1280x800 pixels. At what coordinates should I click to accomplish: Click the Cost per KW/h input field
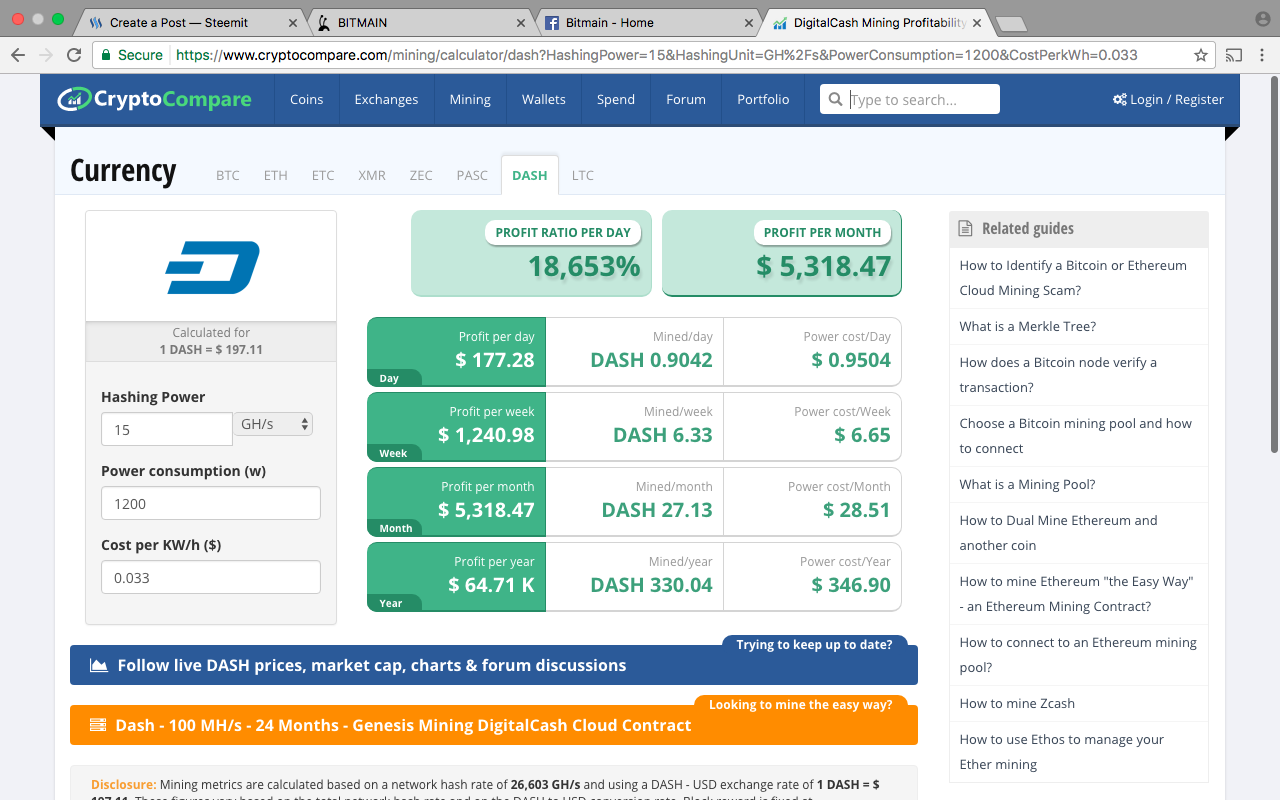point(211,577)
